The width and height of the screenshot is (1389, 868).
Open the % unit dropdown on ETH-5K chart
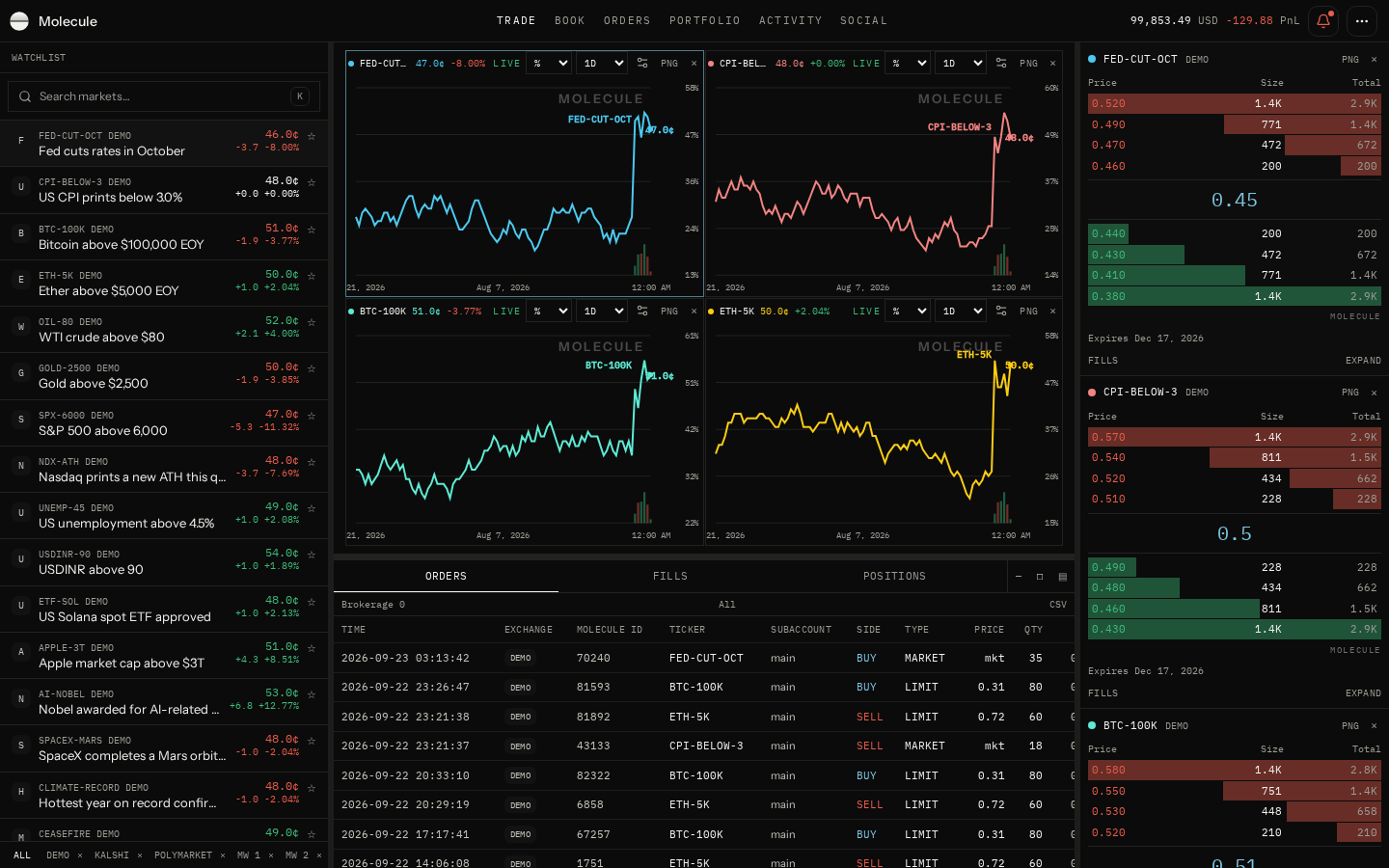coord(909,312)
